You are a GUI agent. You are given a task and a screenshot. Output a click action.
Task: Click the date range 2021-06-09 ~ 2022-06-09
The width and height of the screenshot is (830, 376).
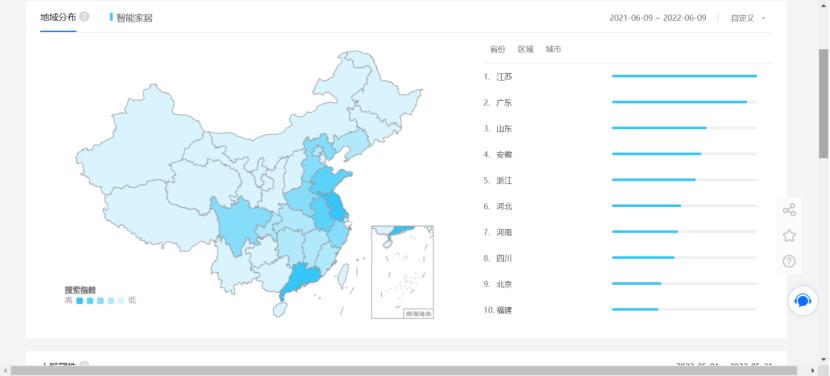[657, 18]
